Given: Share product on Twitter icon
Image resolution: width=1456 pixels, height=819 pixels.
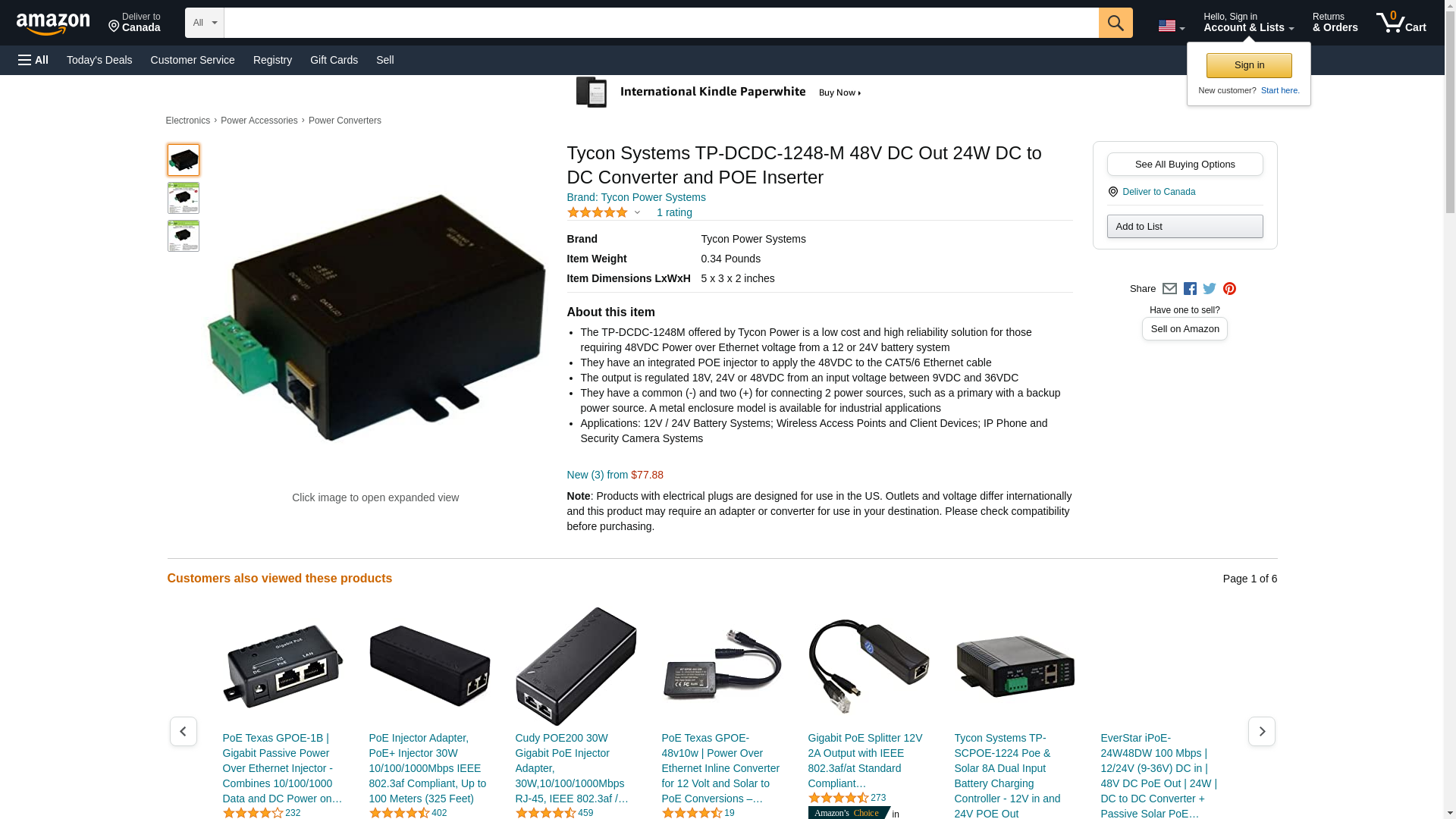Looking at the screenshot, I should tap(1210, 289).
